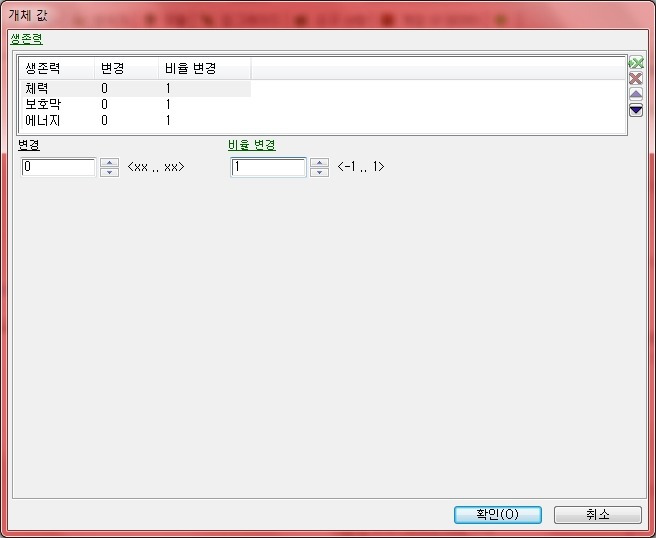This screenshot has height=538, width=656.
Task: Select the 보호막 row in the table
Action: pyautogui.click(x=135, y=104)
